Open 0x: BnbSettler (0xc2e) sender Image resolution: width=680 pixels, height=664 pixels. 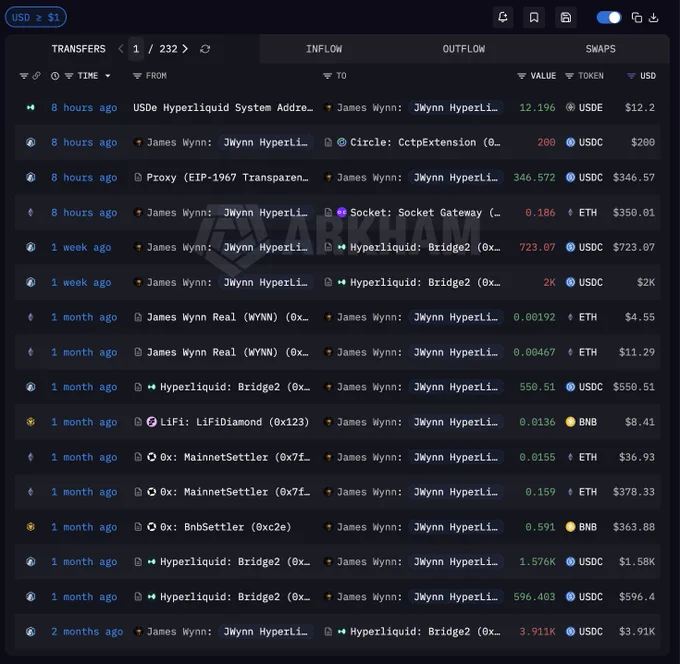tap(226, 527)
